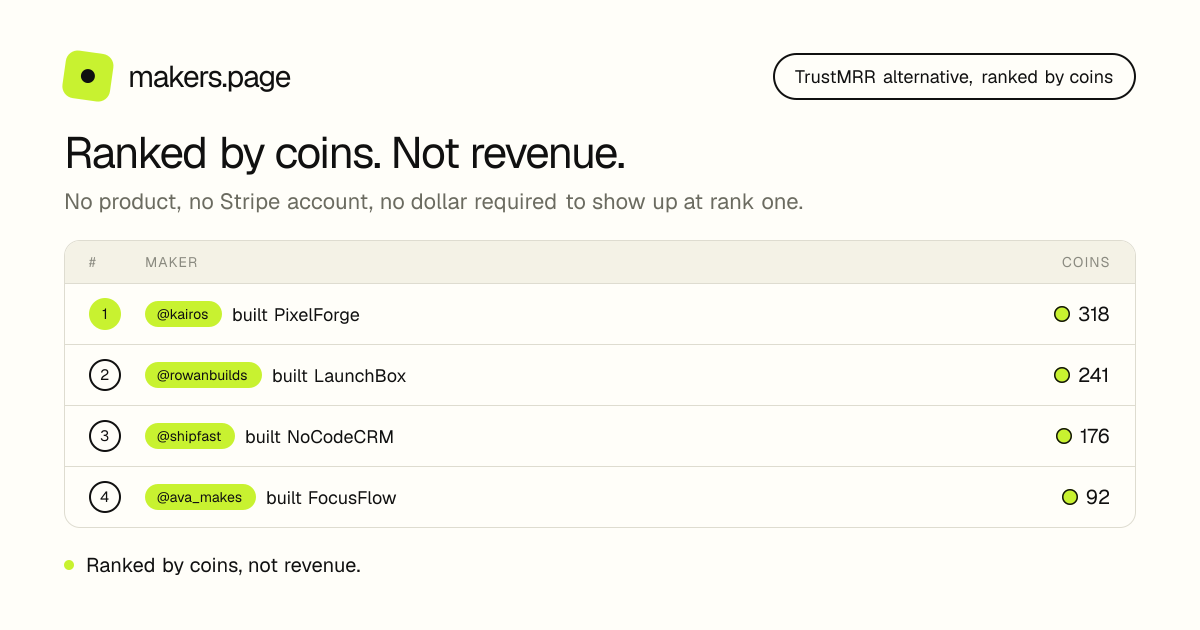Click the subtitle about no Stripe account
The height and width of the screenshot is (630, 1200).
point(434,202)
